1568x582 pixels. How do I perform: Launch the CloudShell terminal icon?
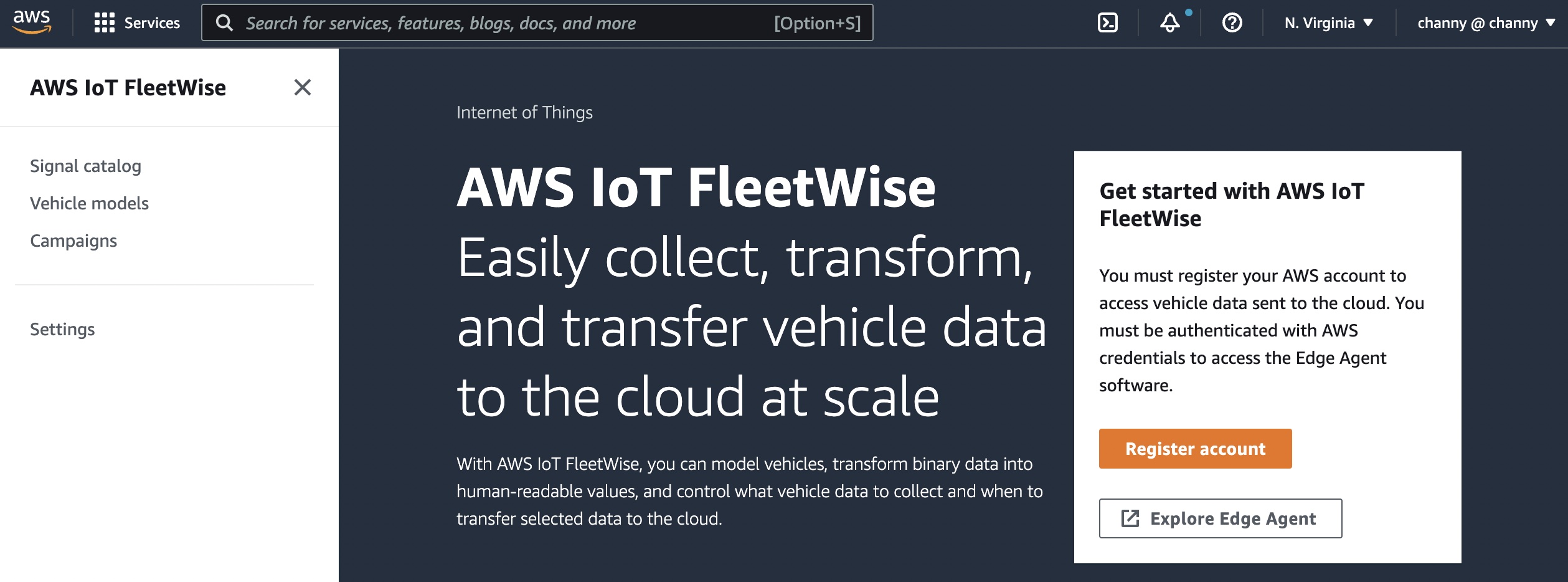(x=1107, y=23)
